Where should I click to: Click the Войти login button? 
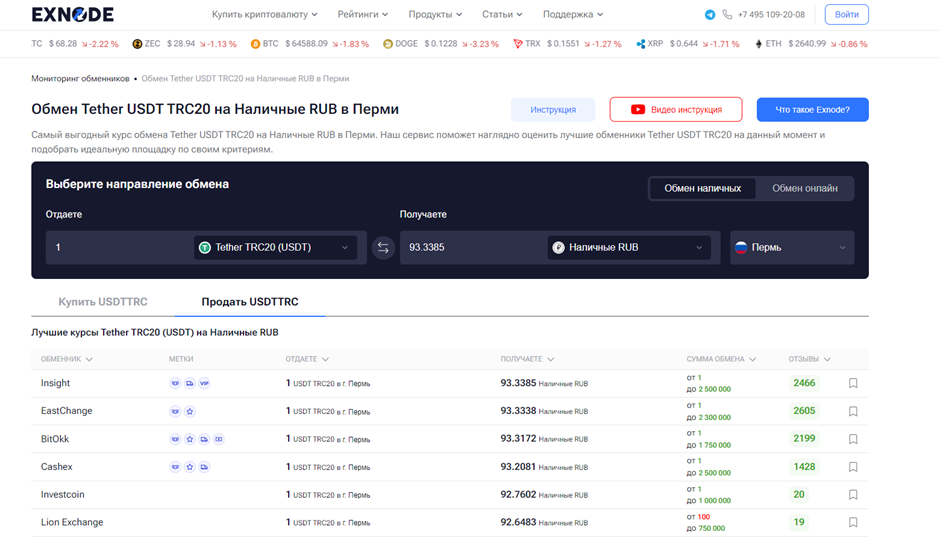(846, 14)
